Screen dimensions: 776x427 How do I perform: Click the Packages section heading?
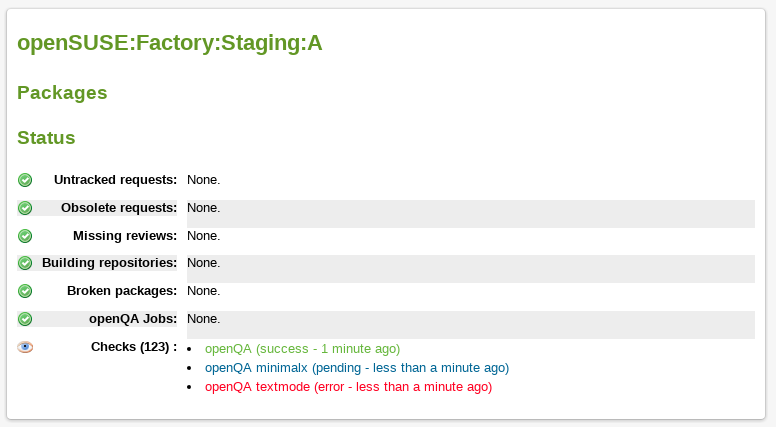[62, 93]
